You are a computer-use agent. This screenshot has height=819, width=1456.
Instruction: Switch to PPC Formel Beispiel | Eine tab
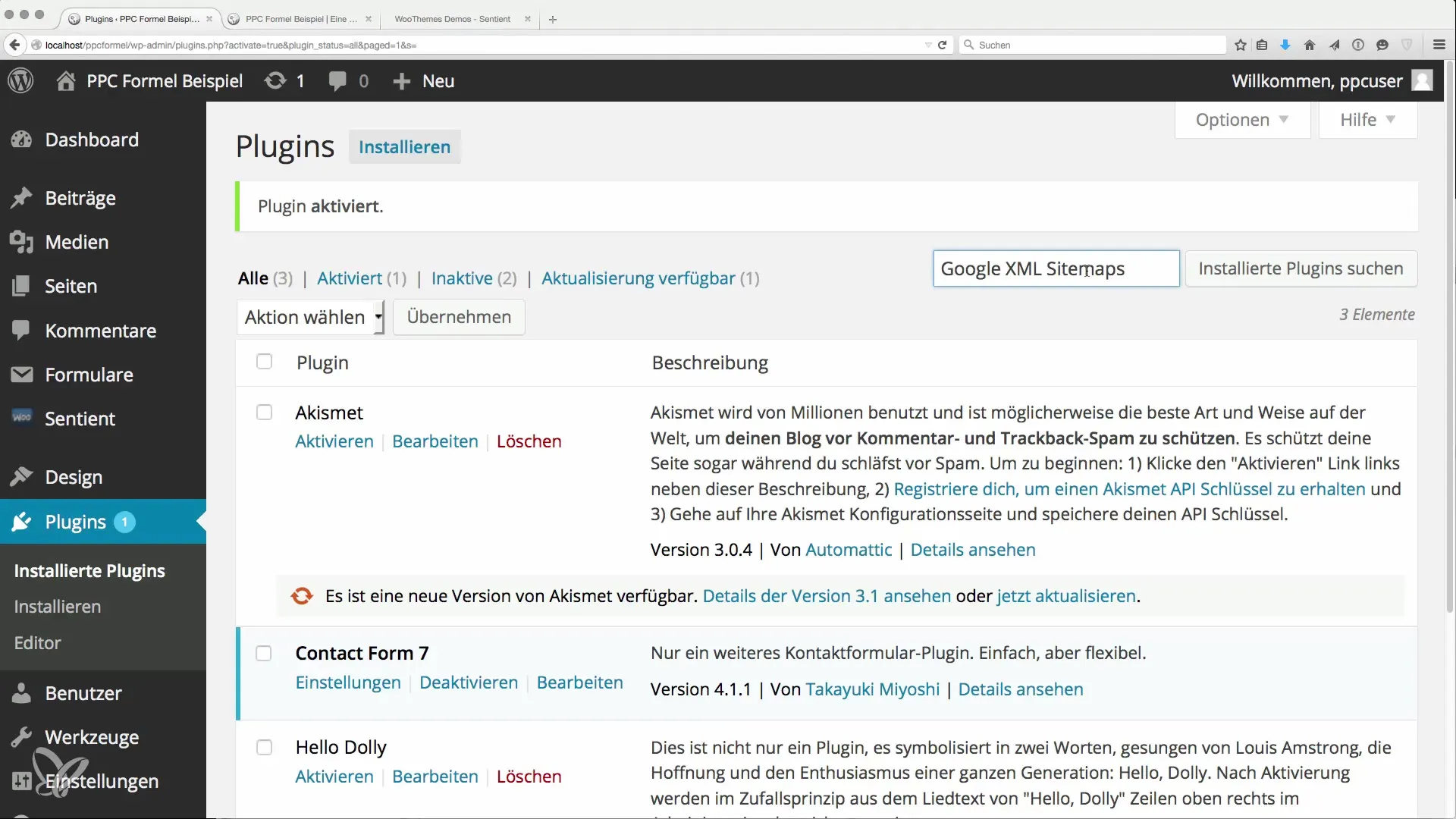pyautogui.click(x=300, y=19)
